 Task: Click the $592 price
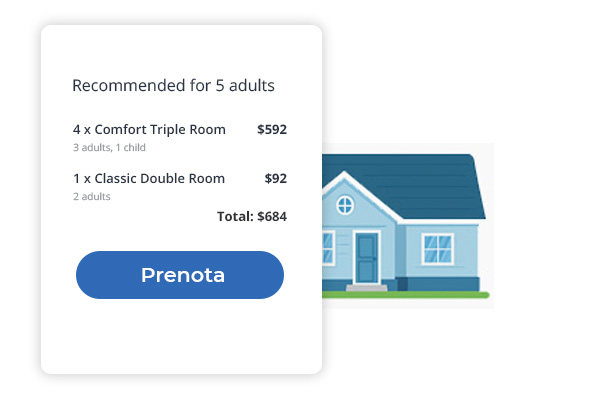point(272,130)
